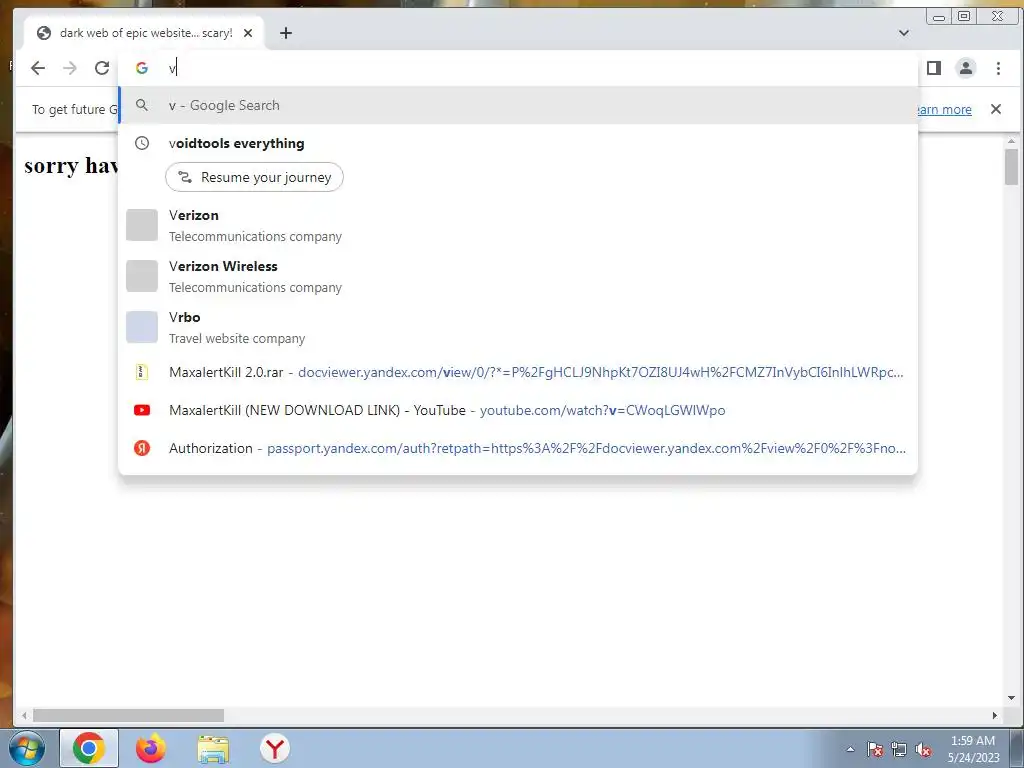Click the Verizon thumbnail placeholder
This screenshot has height=768, width=1024.
[142, 225]
